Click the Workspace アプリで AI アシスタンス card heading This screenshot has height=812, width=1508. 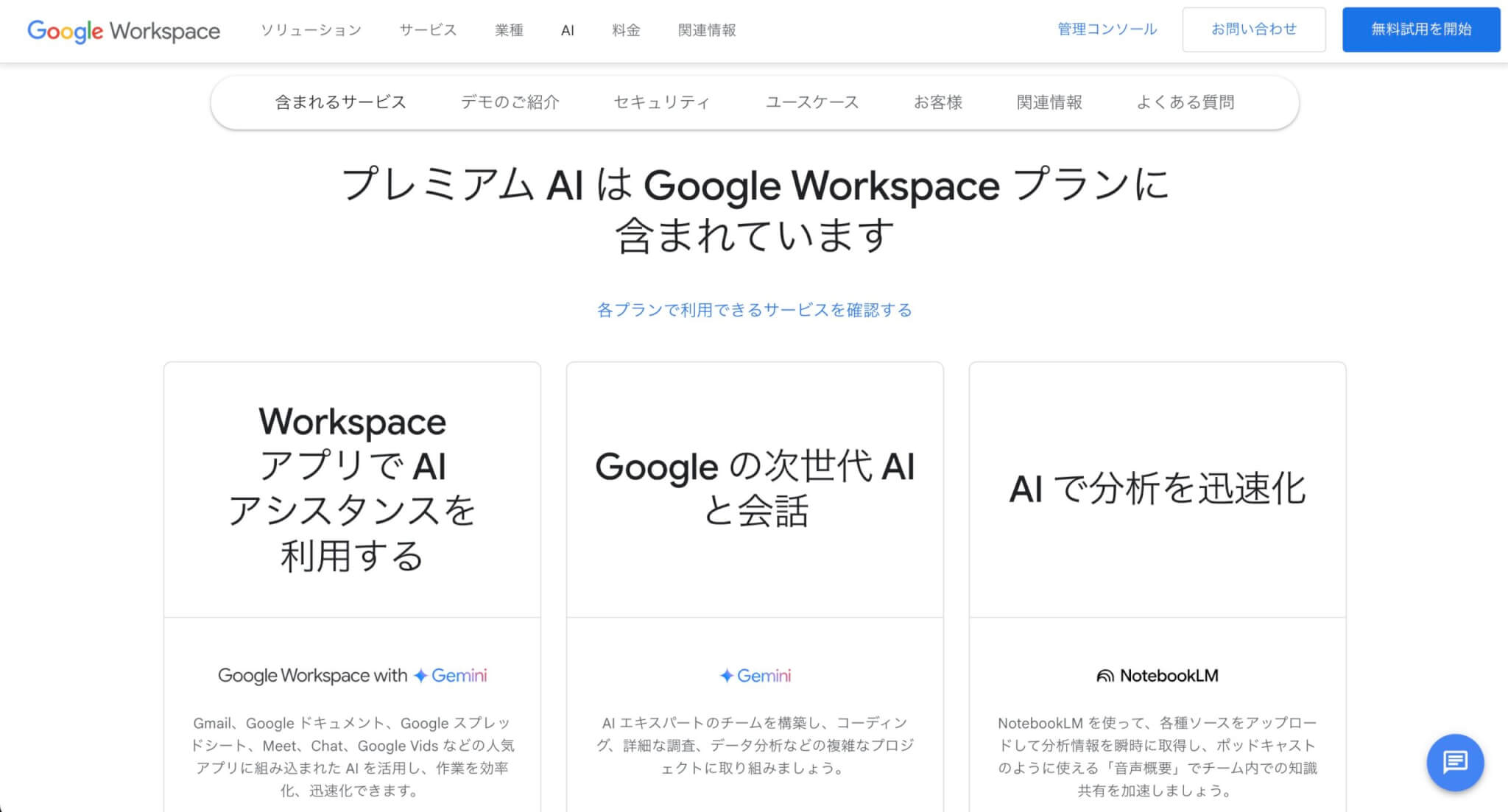pyautogui.click(x=352, y=489)
